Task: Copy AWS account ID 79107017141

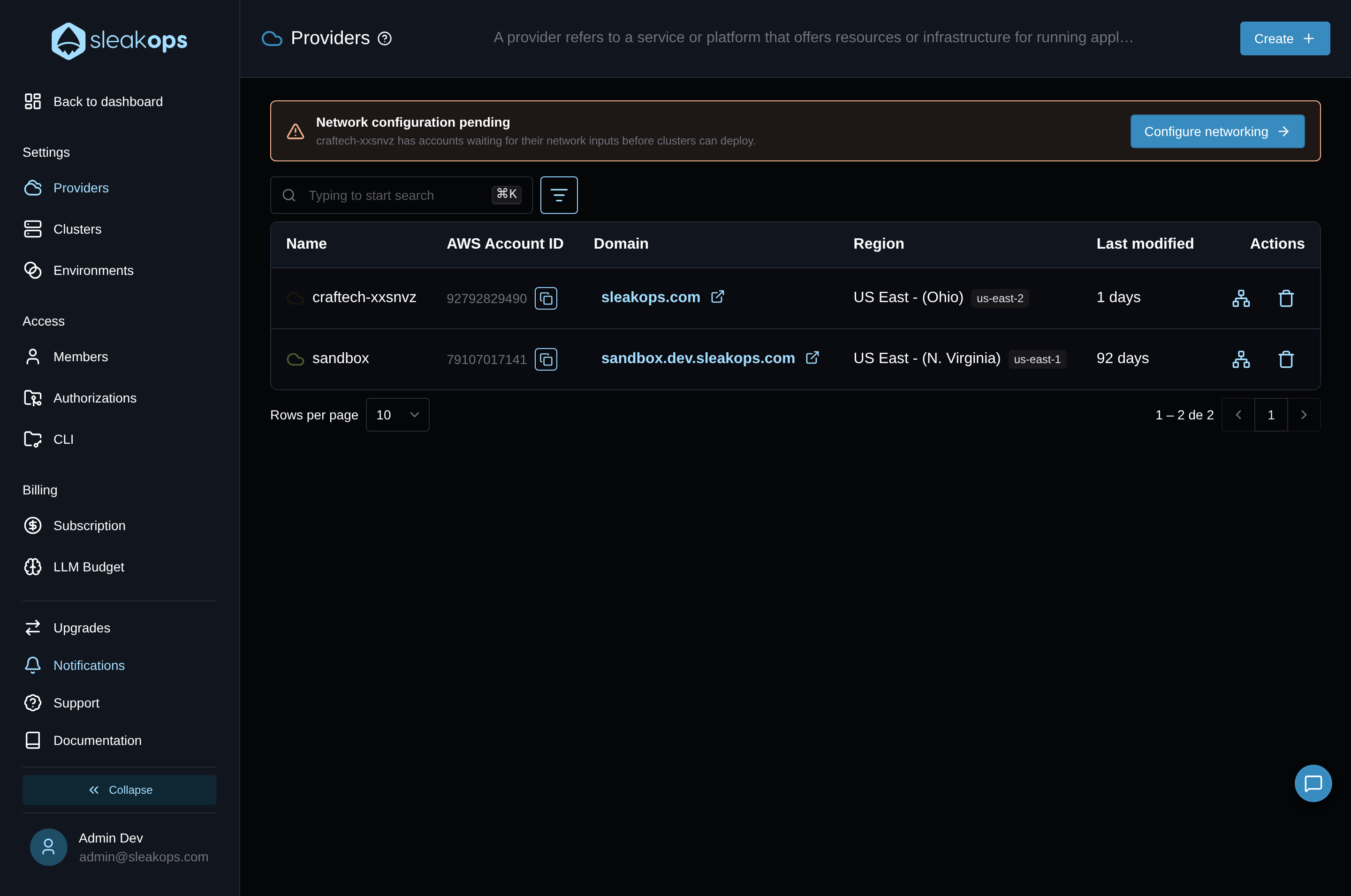Action: pyautogui.click(x=546, y=359)
